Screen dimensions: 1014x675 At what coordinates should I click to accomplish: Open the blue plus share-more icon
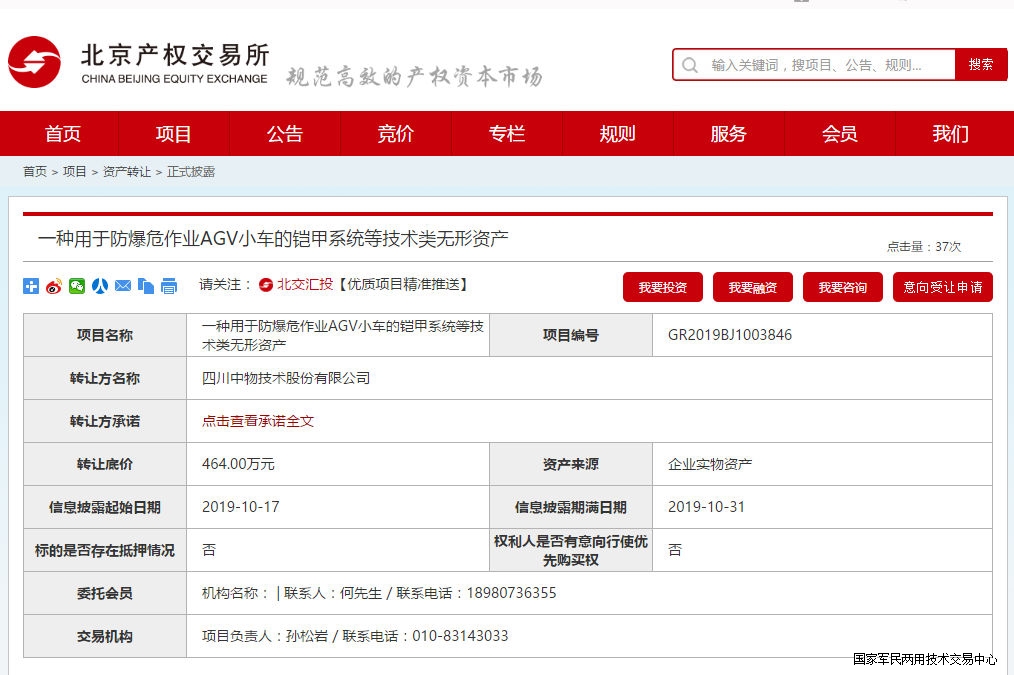pos(31,286)
